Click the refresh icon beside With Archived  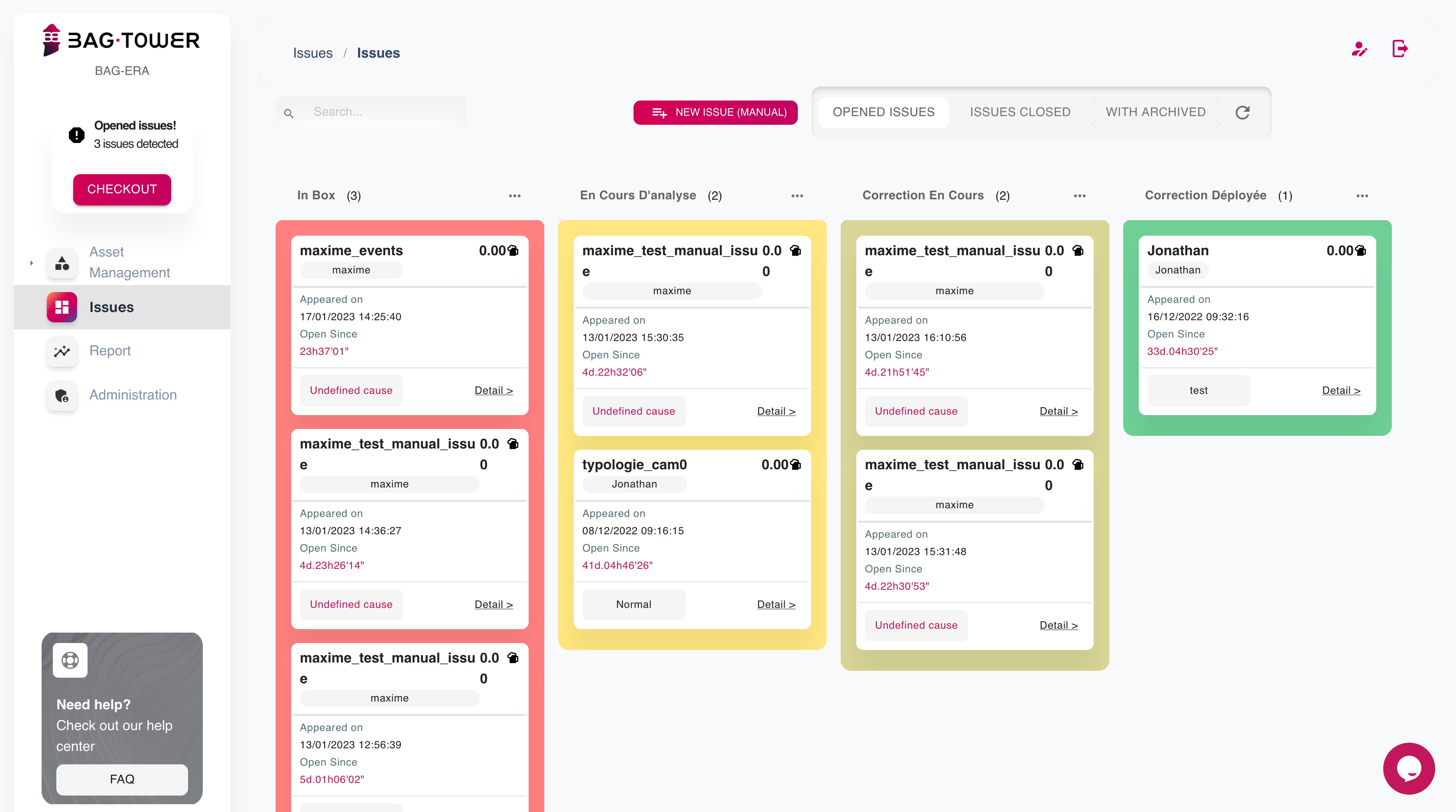(1242, 113)
